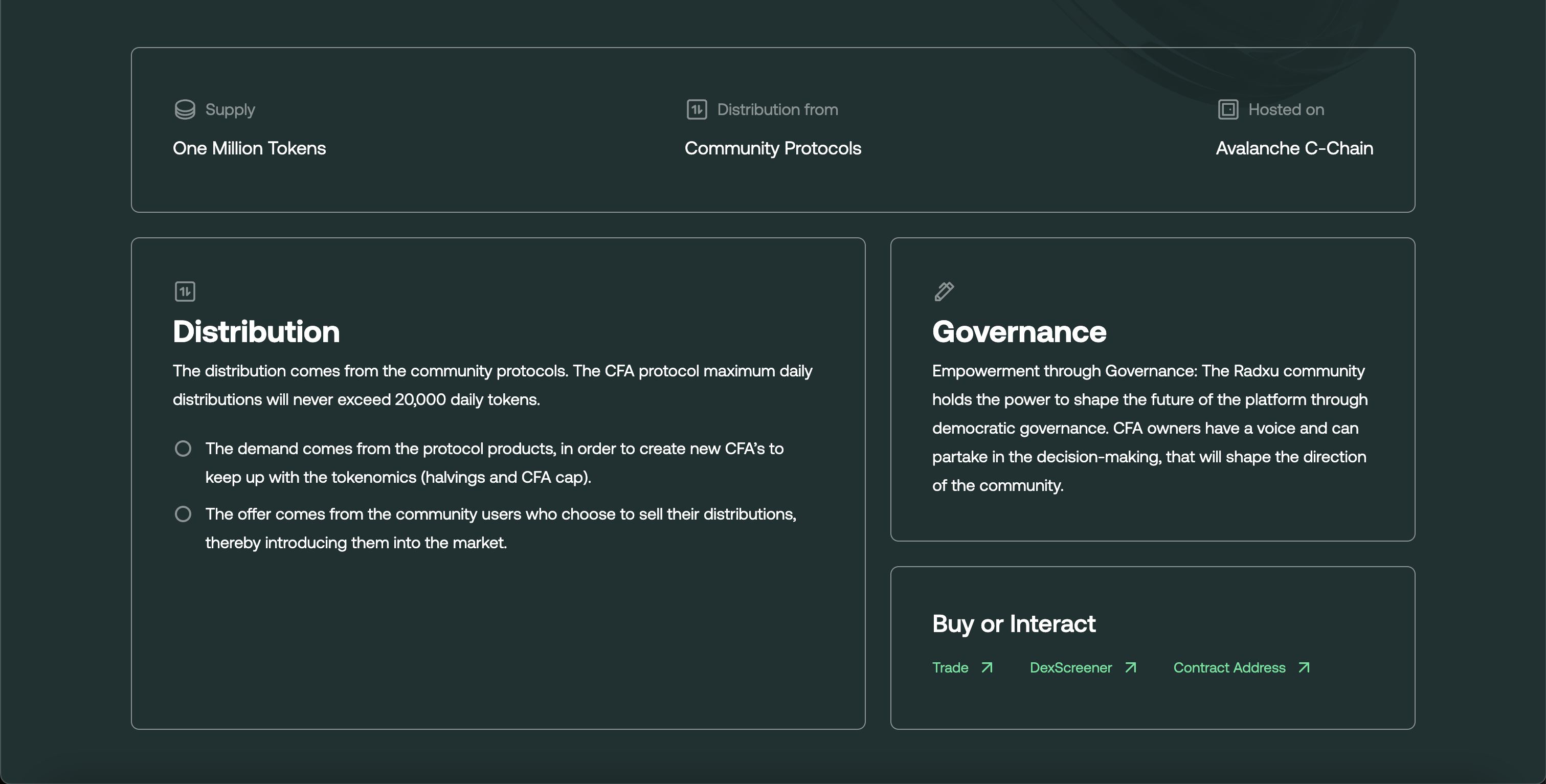The width and height of the screenshot is (1546, 784).
Task: Click the Distribution from arrows icon
Action: [x=697, y=109]
